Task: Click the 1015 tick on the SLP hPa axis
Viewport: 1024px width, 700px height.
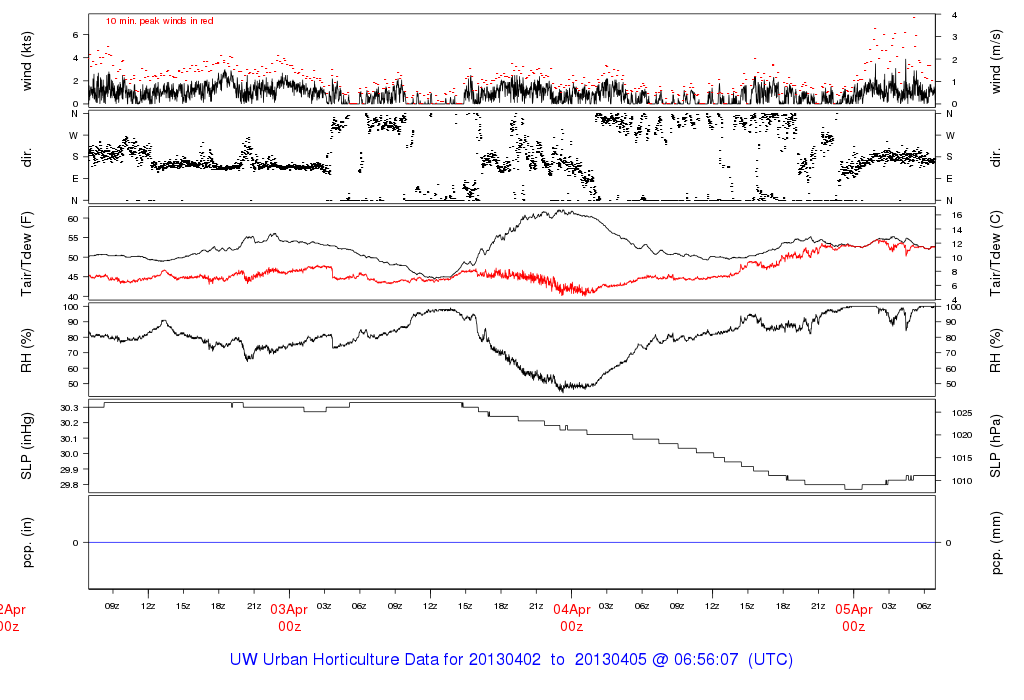Action: point(962,458)
